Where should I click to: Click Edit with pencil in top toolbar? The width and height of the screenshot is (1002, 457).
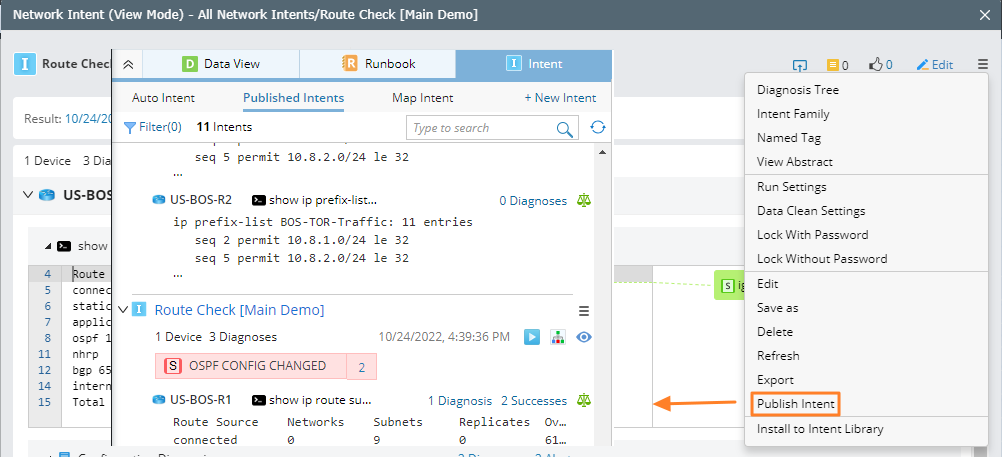click(x=935, y=65)
